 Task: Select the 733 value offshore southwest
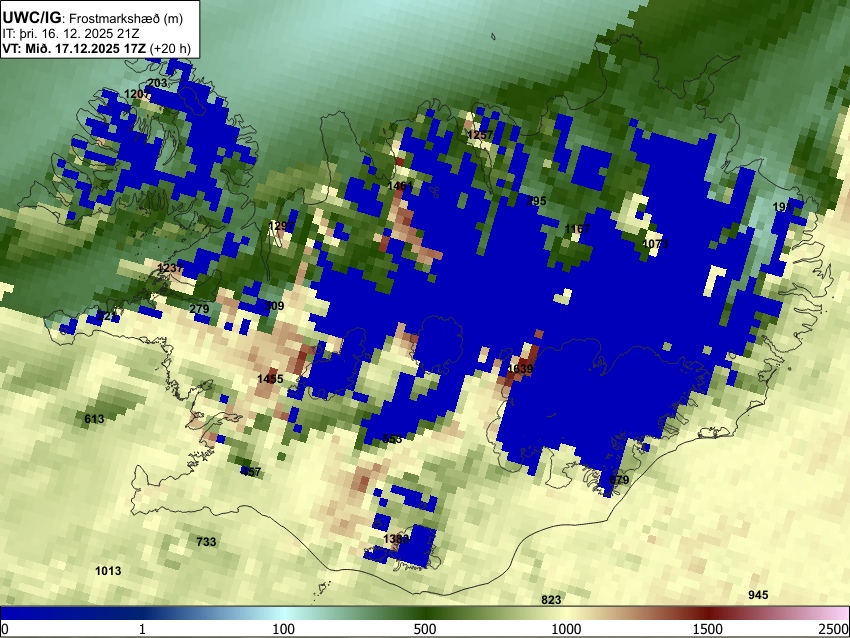tap(206, 542)
